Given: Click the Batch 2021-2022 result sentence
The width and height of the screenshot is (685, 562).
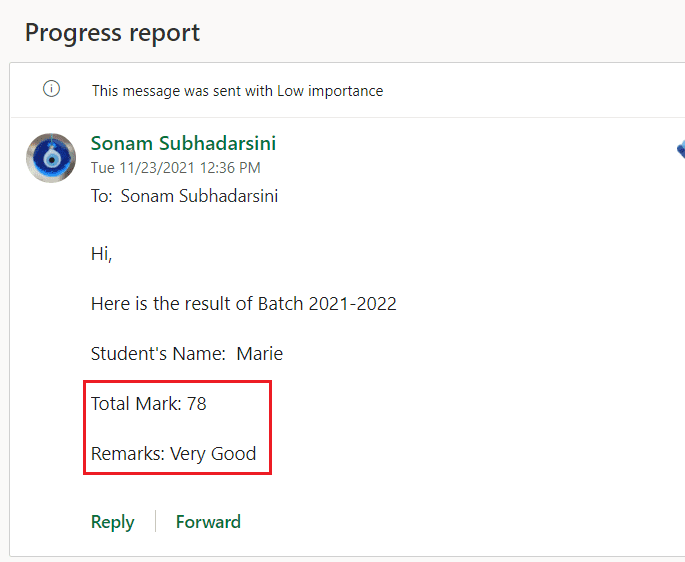Looking at the screenshot, I should pyautogui.click(x=244, y=304).
